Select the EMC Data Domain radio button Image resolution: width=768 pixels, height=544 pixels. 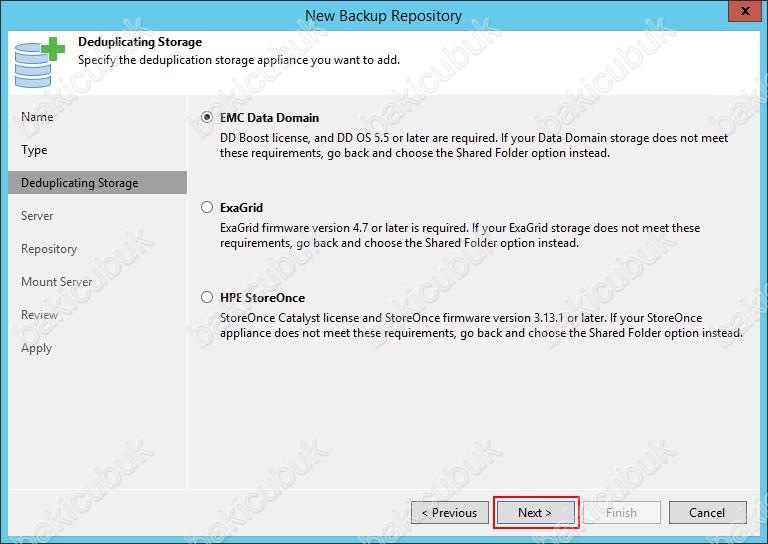tap(207, 118)
